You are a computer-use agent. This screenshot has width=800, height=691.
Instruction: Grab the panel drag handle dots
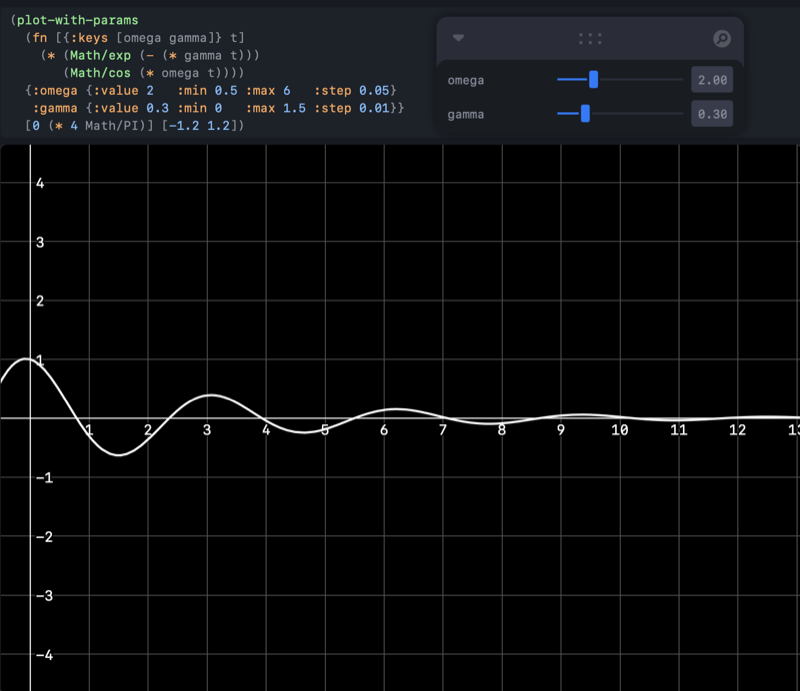(590, 39)
